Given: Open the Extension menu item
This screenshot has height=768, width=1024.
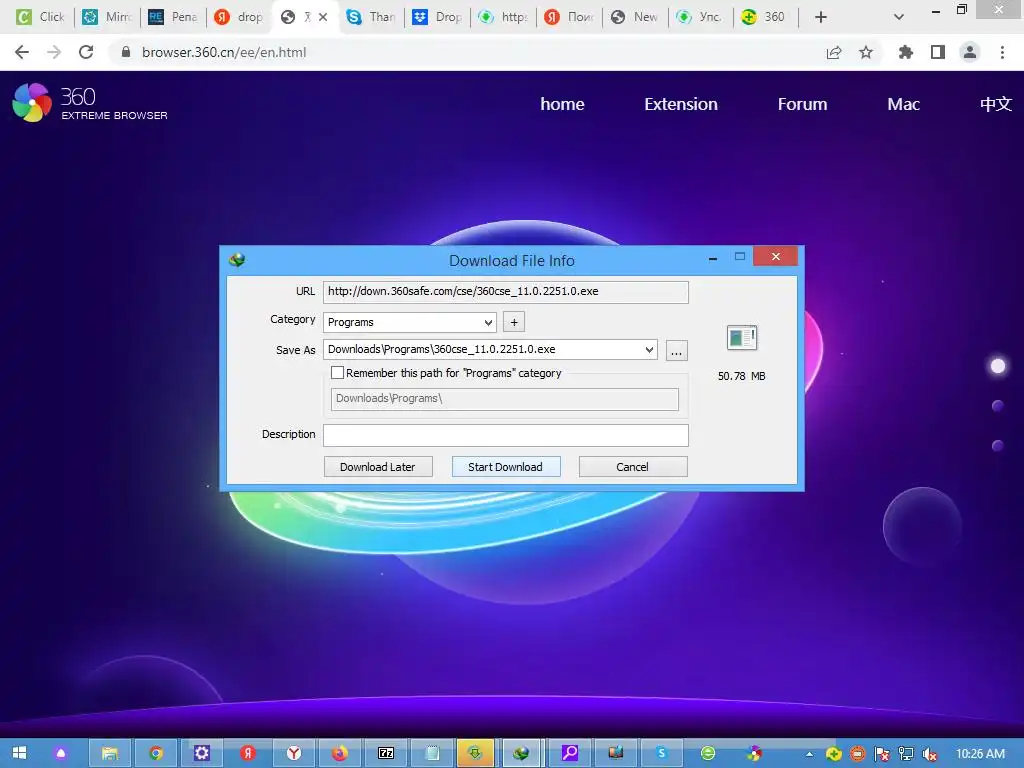Looking at the screenshot, I should pyautogui.click(x=680, y=104).
